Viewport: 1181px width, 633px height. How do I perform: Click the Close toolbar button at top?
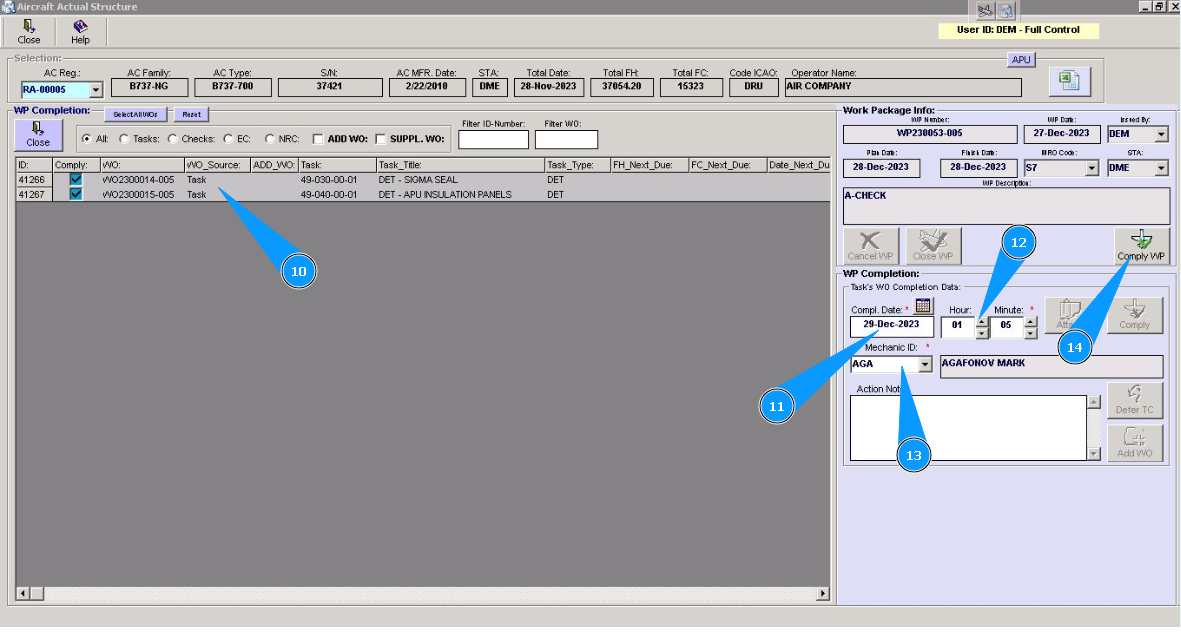coord(29,32)
